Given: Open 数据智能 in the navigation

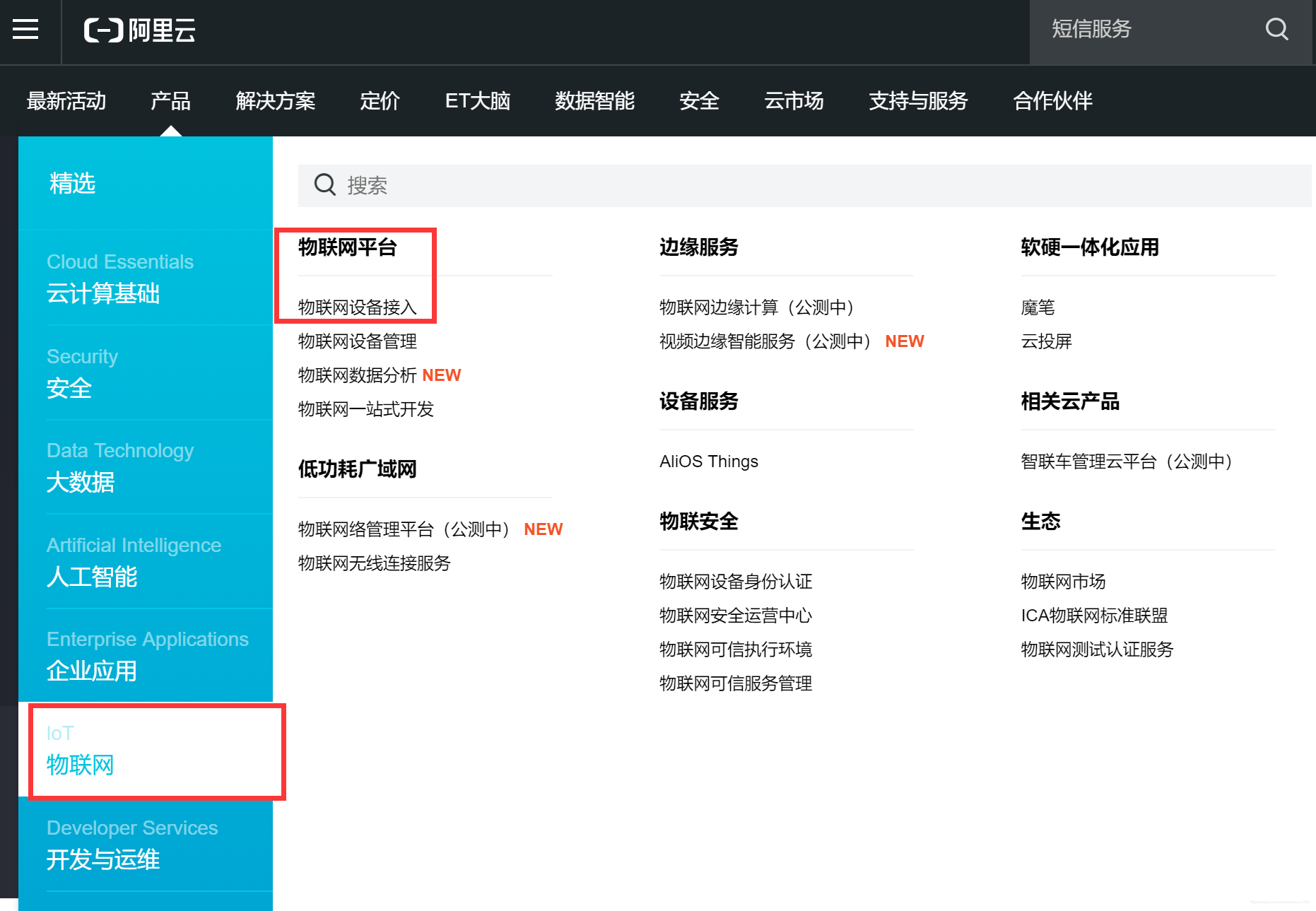Looking at the screenshot, I should pyautogui.click(x=594, y=101).
